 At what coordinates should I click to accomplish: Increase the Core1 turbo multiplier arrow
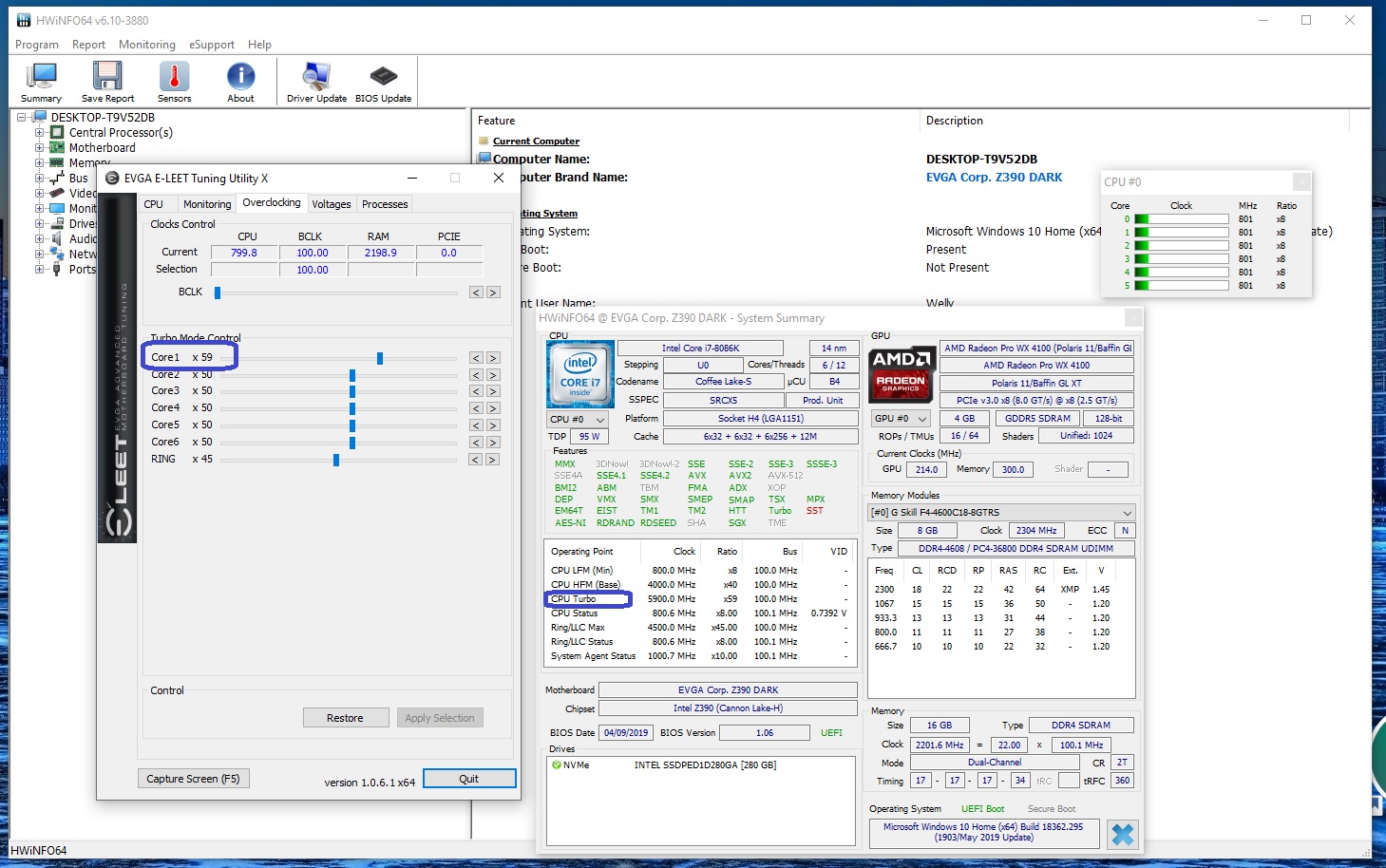point(493,358)
